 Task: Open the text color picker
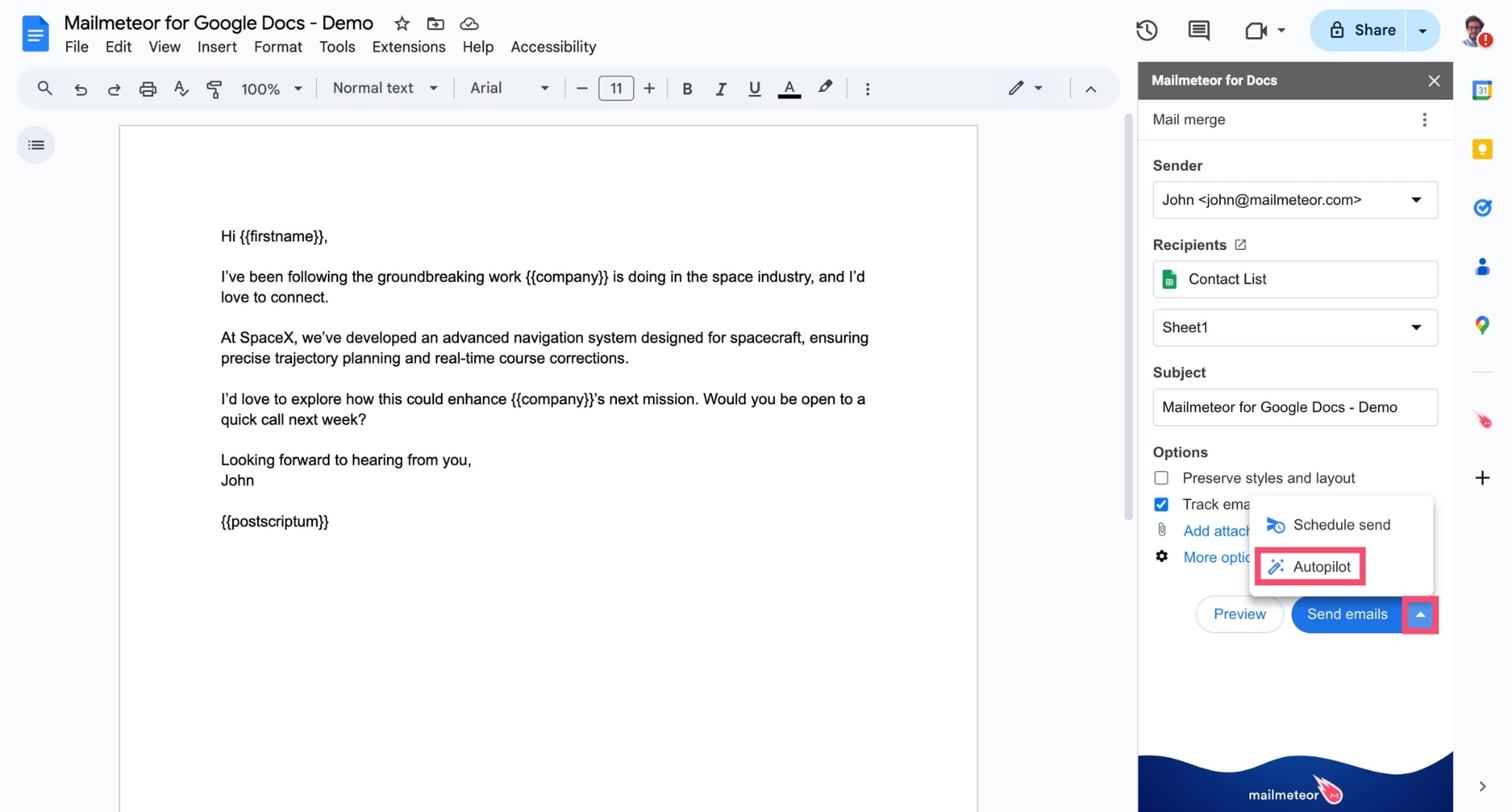coord(789,89)
